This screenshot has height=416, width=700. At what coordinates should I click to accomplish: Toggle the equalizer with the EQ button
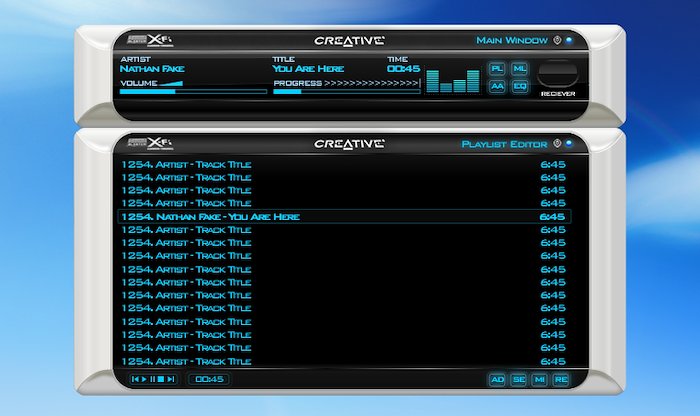click(x=519, y=86)
